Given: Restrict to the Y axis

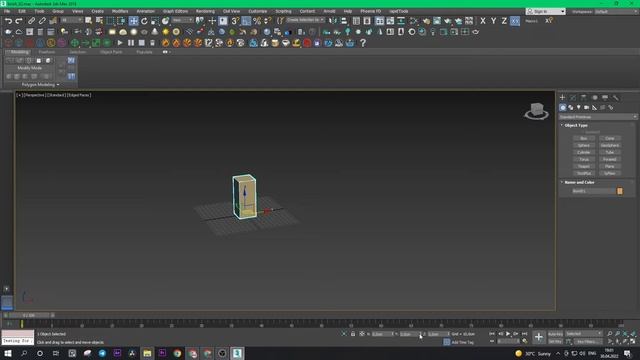Looking at the screenshot, I should [x=493, y=21].
